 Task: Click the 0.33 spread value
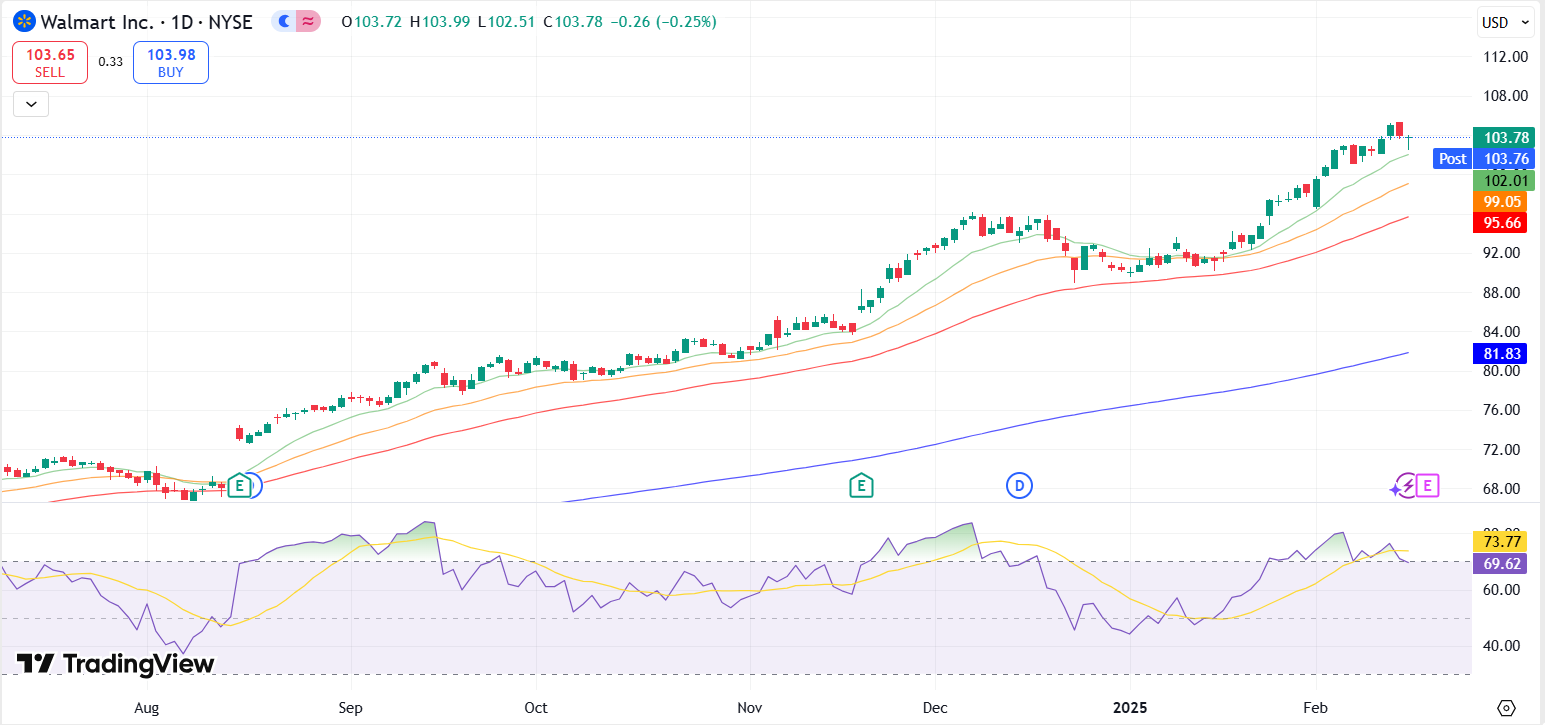[110, 62]
